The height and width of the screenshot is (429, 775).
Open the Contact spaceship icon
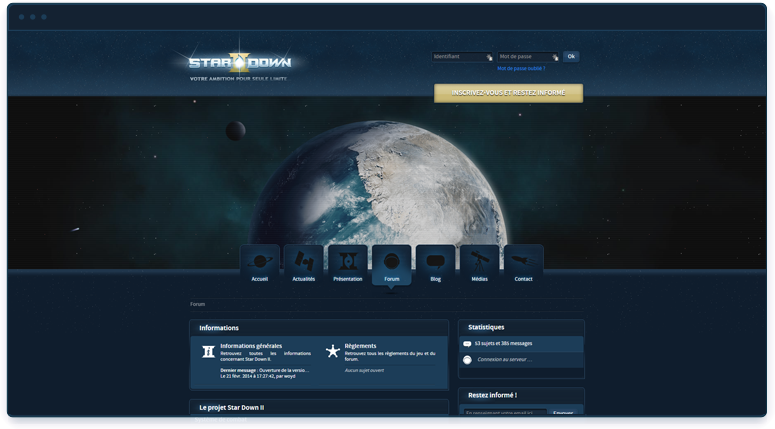523,260
